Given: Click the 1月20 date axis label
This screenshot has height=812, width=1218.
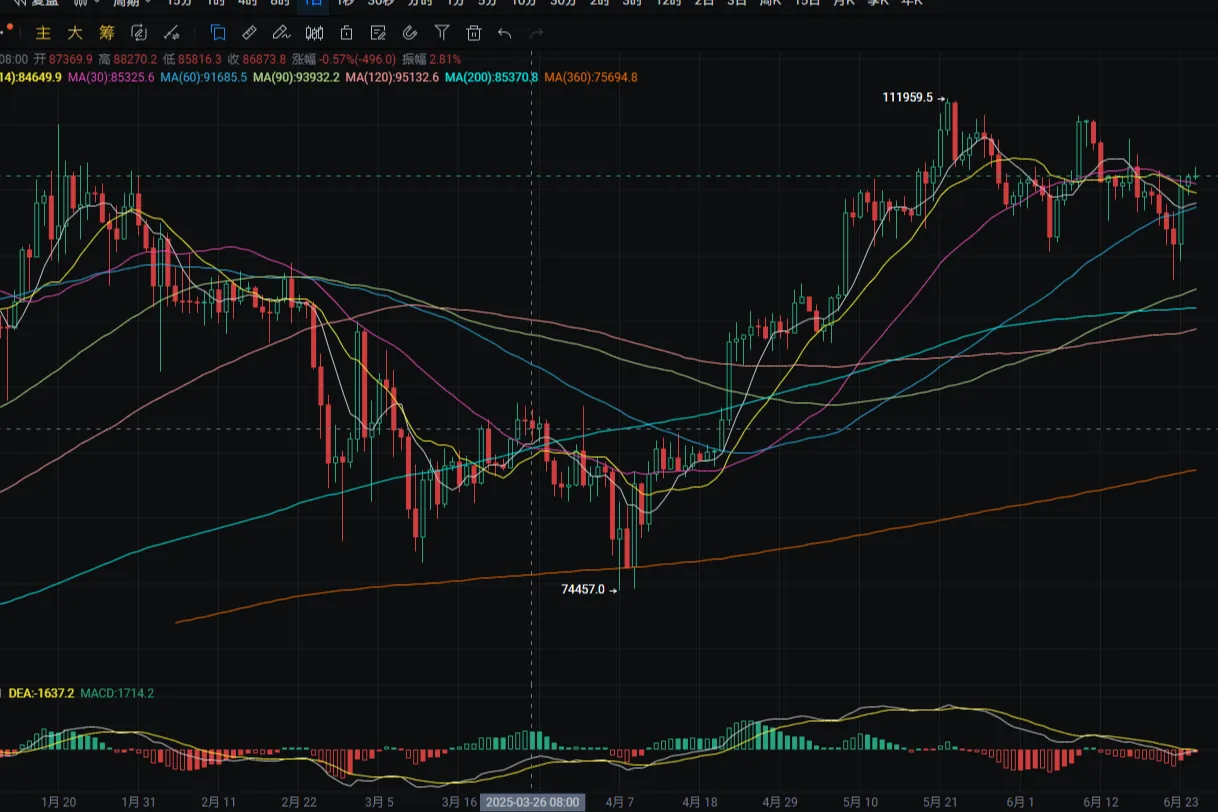Looking at the screenshot, I should click(59, 802).
